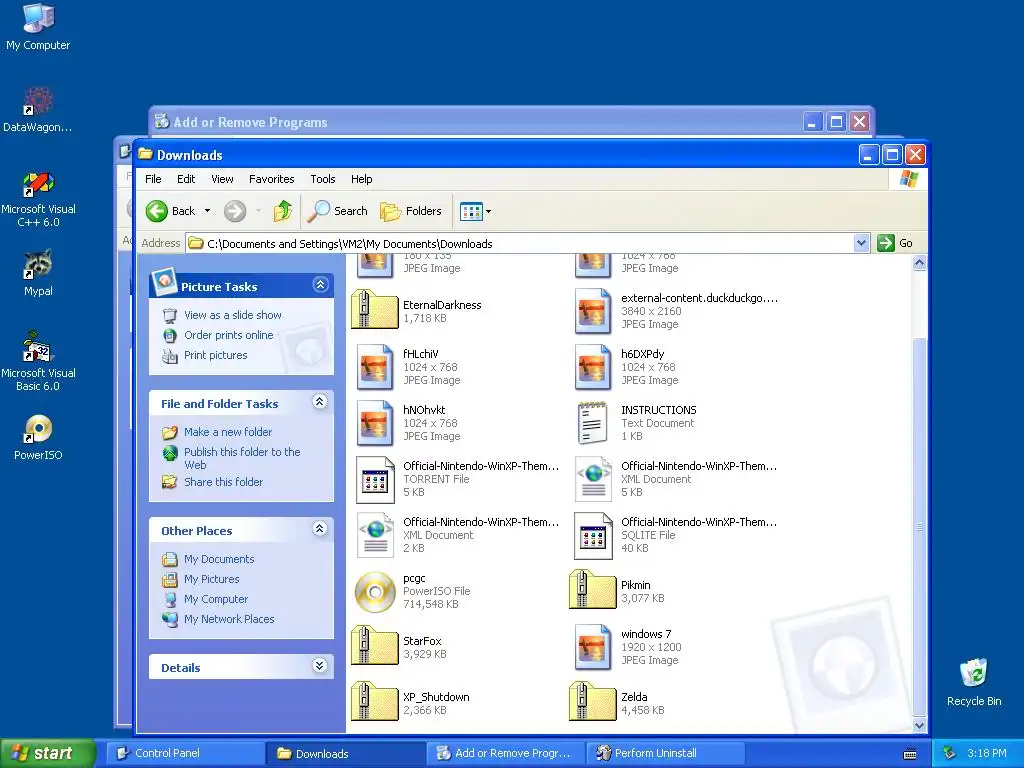Go to My Pictures in Other Places
The width and height of the screenshot is (1024, 768).
tap(212, 579)
